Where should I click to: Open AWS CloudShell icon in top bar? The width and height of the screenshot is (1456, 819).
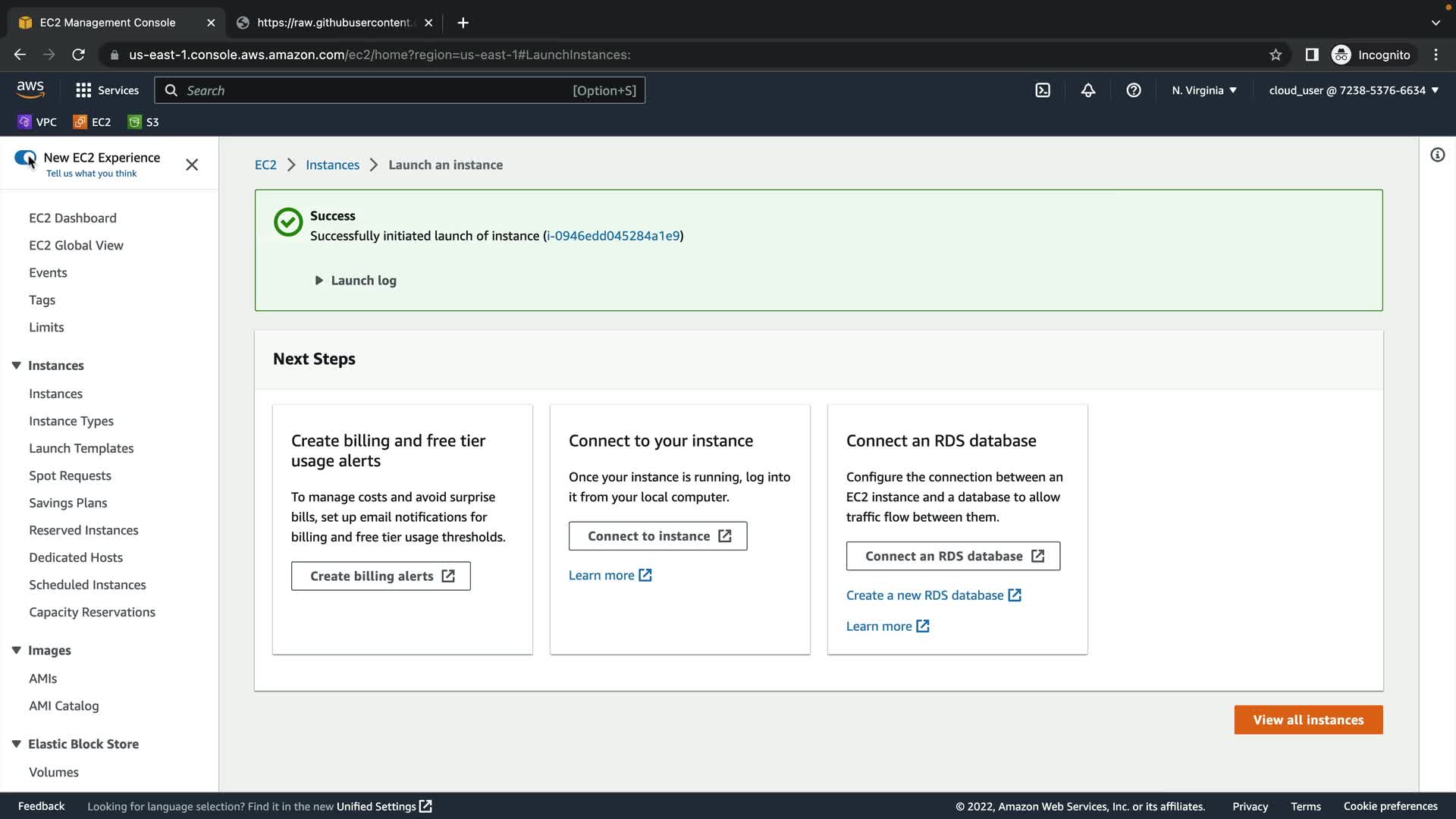[1043, 90]
